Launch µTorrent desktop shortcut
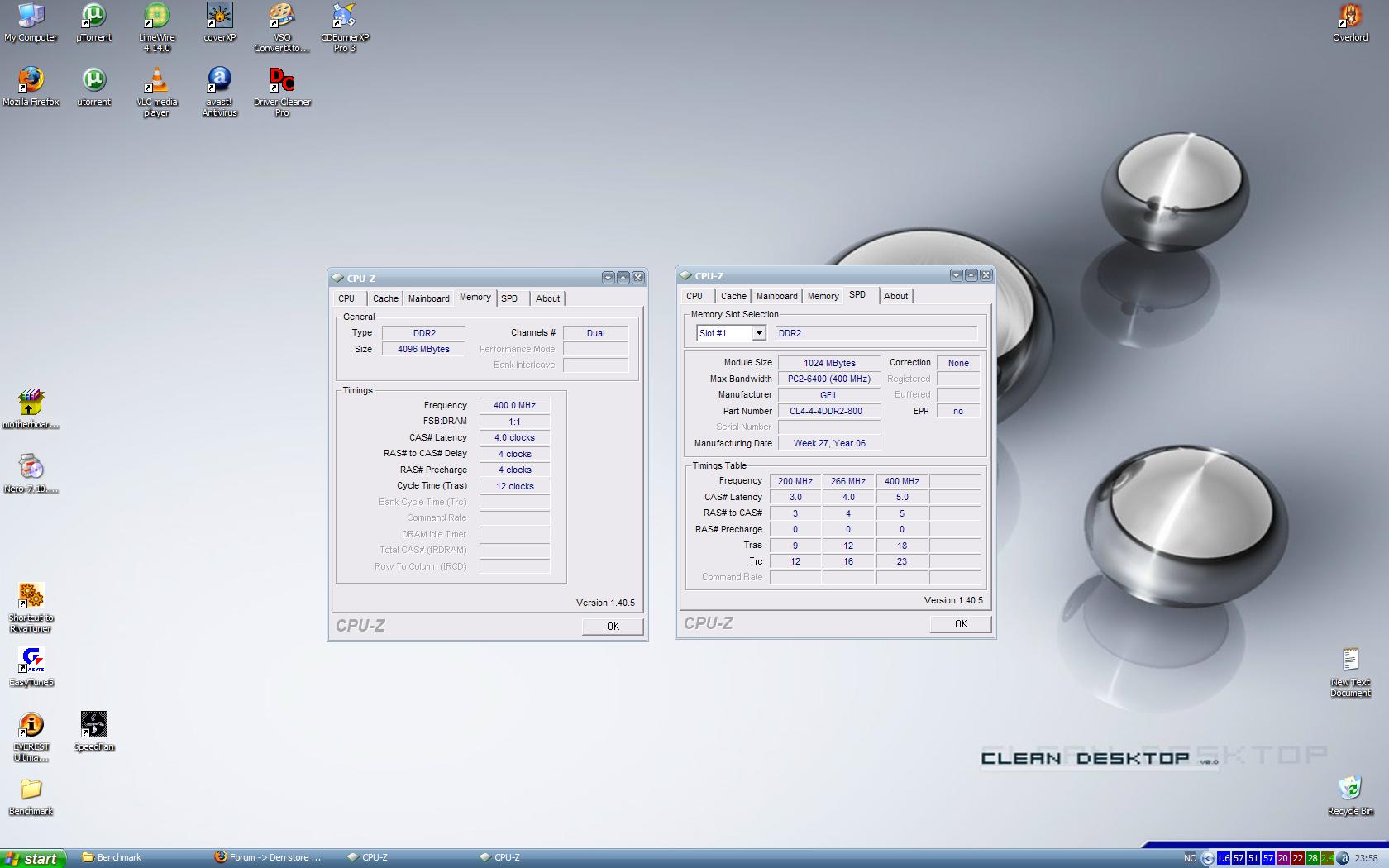Image resolution: width=1389 pixels, height=868 pixels. [93, 22]
